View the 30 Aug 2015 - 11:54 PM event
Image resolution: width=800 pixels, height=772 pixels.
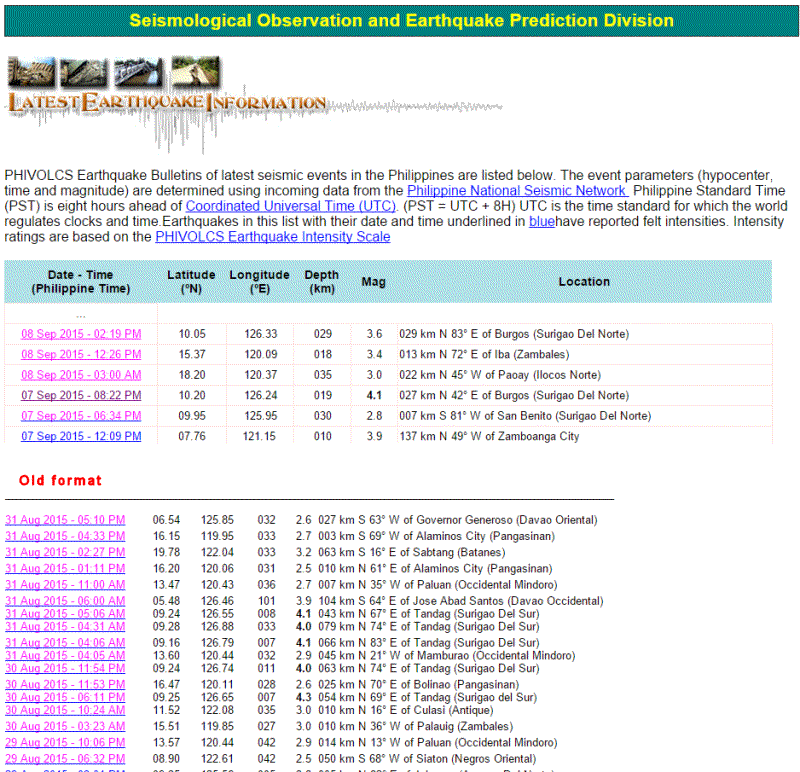pyautogui.click(x=65, y=668)
